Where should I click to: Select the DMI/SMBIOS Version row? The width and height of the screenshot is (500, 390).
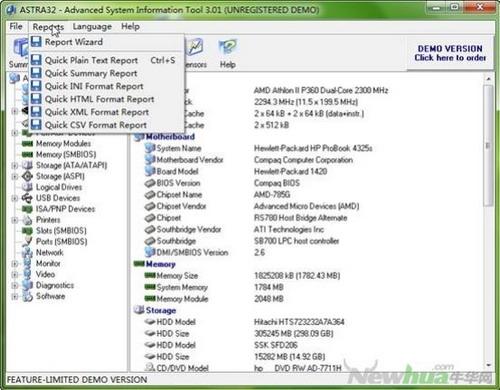(205, 253)
